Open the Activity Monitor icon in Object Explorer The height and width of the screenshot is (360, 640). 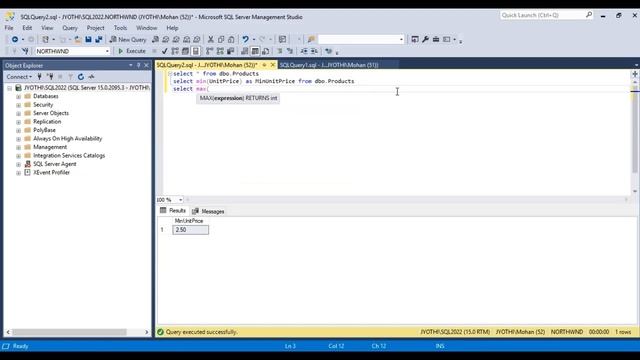tap(91, 77)
